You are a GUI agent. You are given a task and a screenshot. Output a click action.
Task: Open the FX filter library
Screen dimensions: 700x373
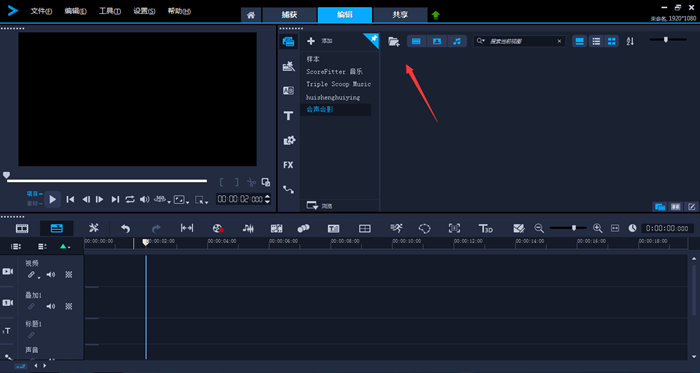tap(288, 165)
